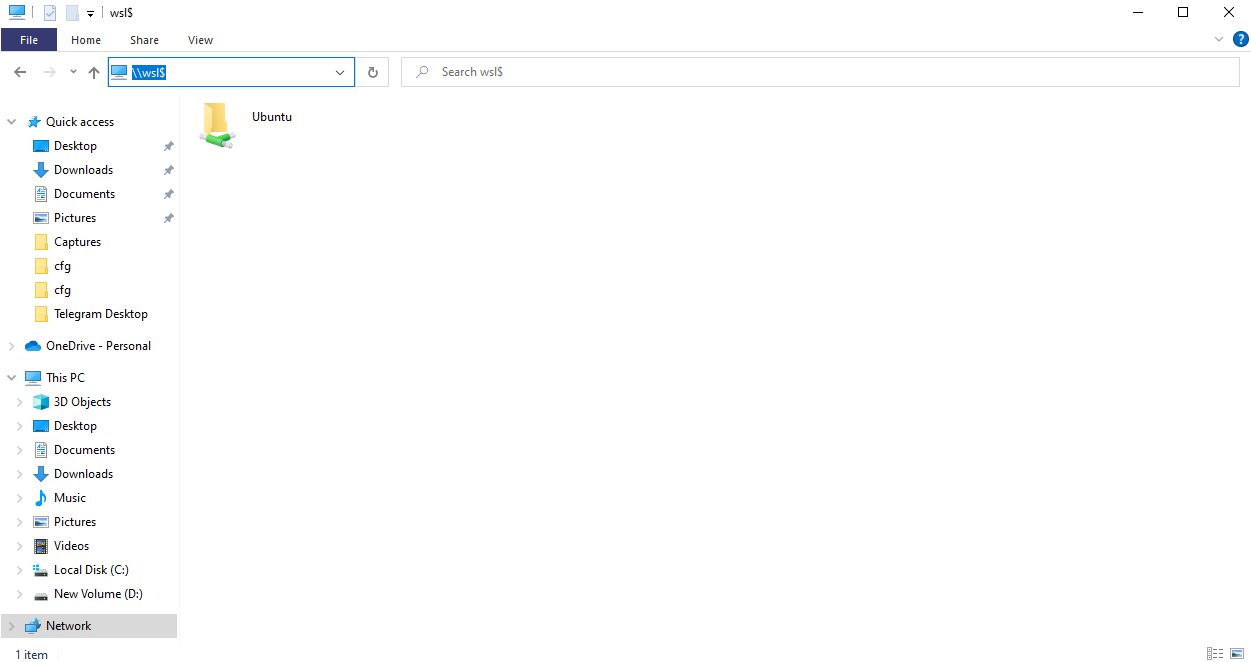The height and width of the screenshot is (662, 1251).
Task: Click the OneDrive cloud icon
Action: coord(33,346)
